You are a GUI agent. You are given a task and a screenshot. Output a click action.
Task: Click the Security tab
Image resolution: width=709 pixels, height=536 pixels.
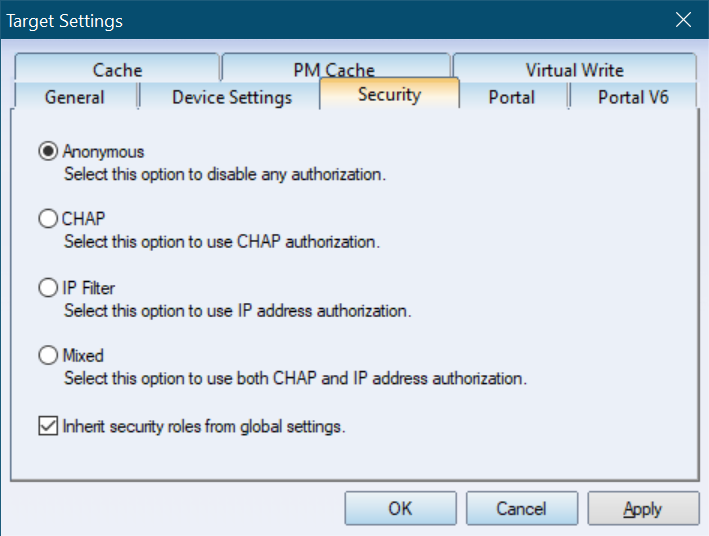[x=389, y=94]
